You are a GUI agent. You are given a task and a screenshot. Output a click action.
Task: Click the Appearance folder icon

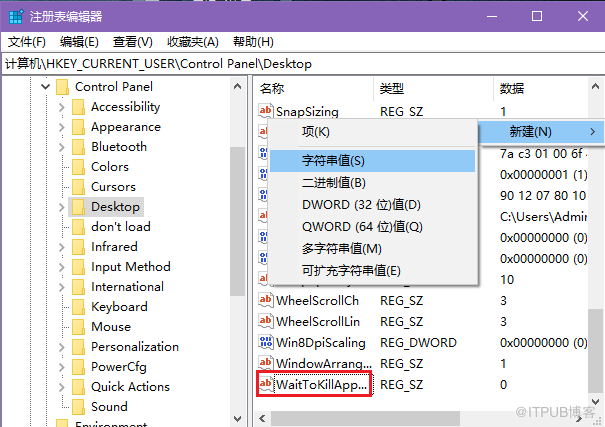[78, 127]
